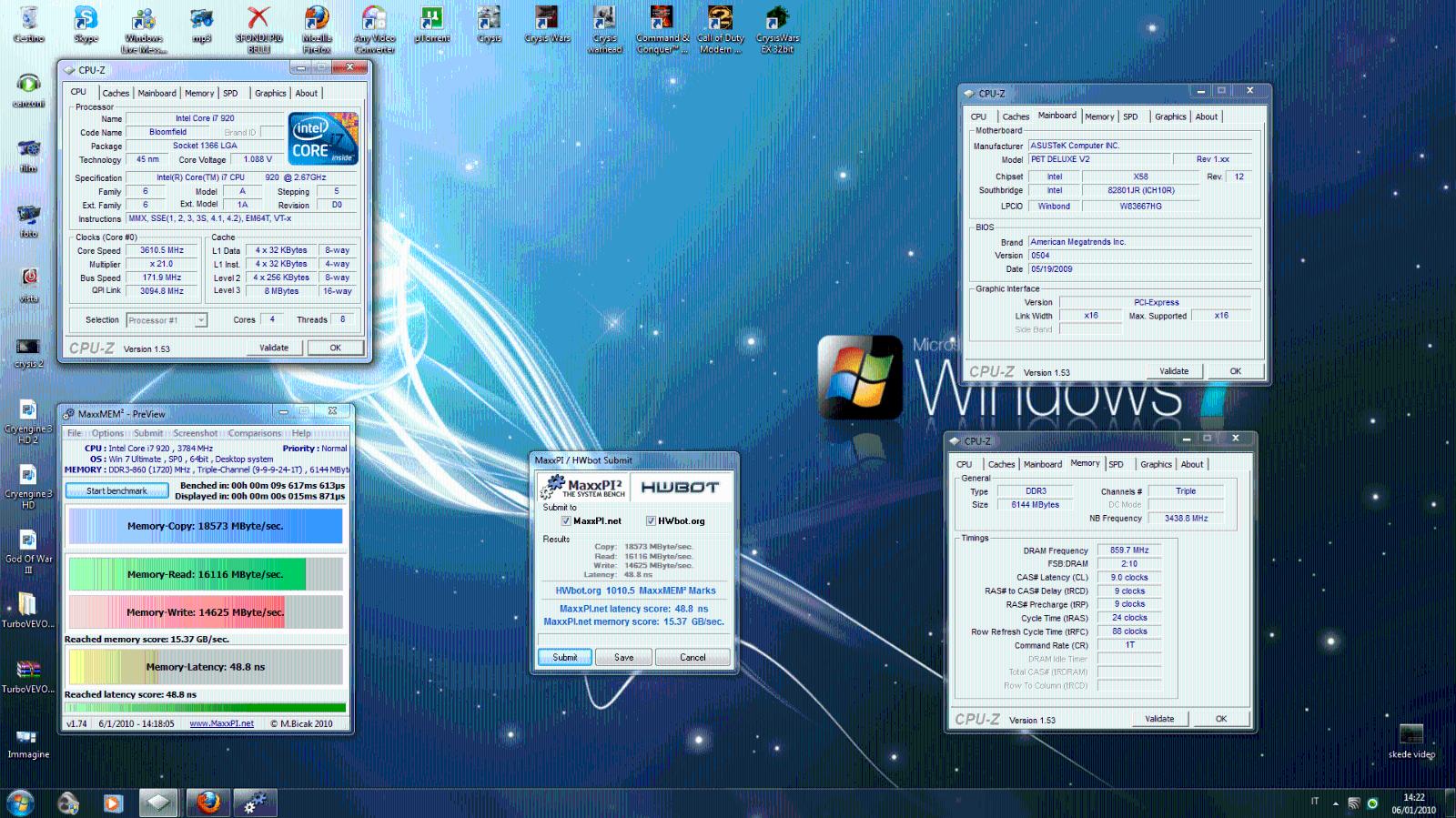Image resolution: width=1456 pixels, height=818 pixels.
Task: Open the film desktop icon
Action: pos(29,155)
